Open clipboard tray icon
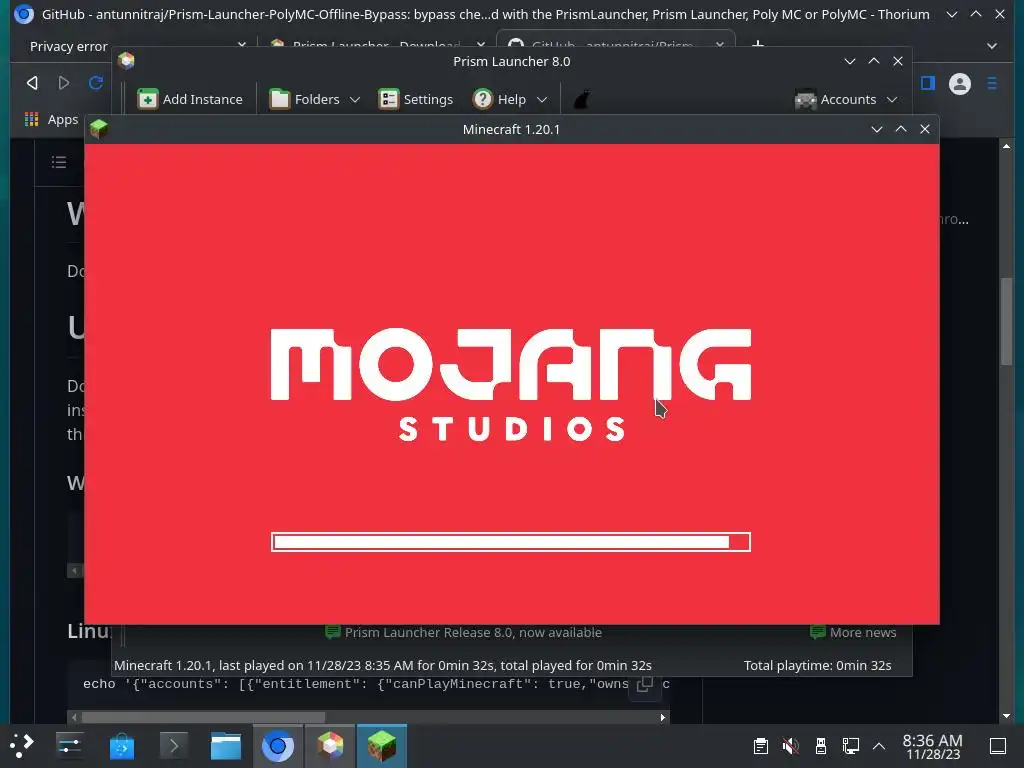 760,746
